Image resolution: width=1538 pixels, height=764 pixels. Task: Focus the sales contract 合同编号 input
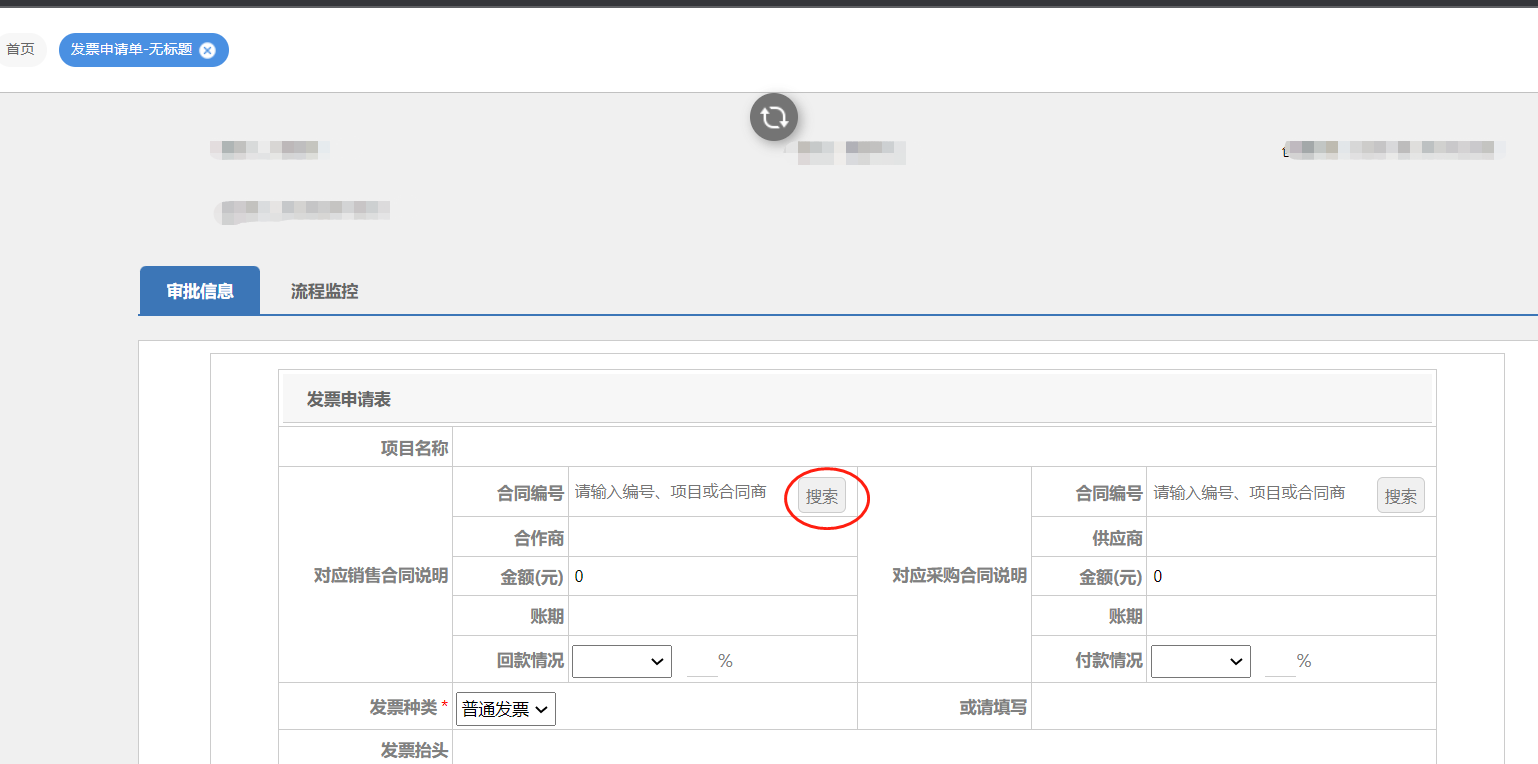pos(682,492)
